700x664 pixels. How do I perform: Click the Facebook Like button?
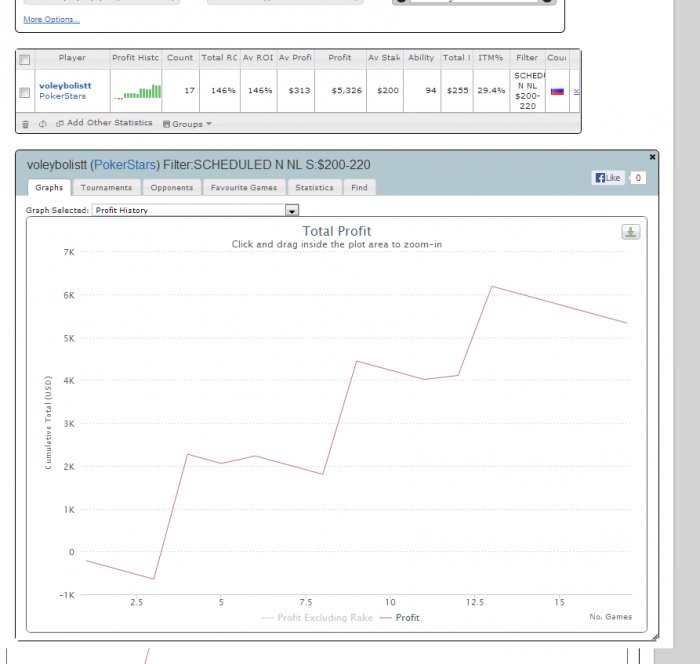point(608,178)
